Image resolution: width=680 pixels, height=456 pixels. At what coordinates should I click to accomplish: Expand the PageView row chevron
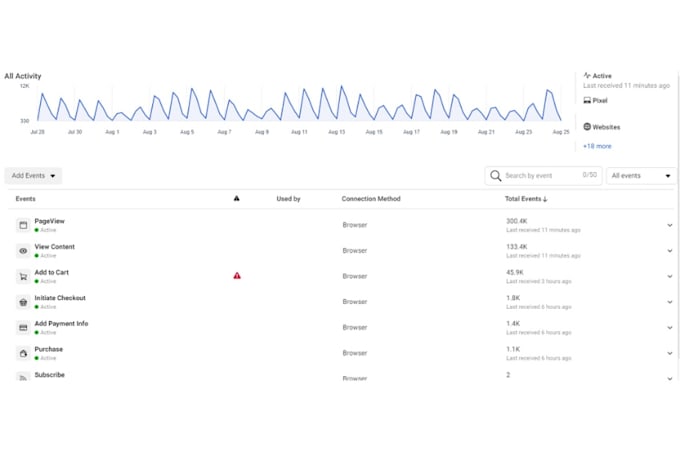click(670, 225)
